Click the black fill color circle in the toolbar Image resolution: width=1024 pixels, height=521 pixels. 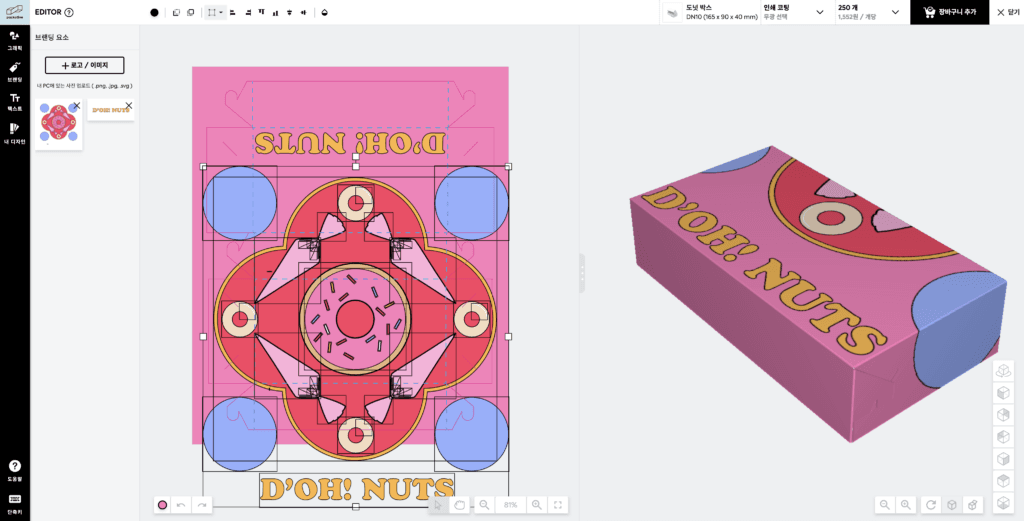point(154,12)
